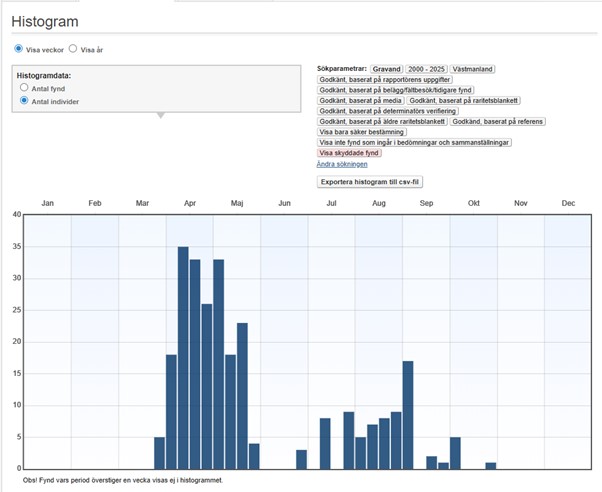The height and width of the screenshot is (492, 602).
Task: Click "Godkänt, baserat på referens" tag
Action: click(x=498, y=121)
